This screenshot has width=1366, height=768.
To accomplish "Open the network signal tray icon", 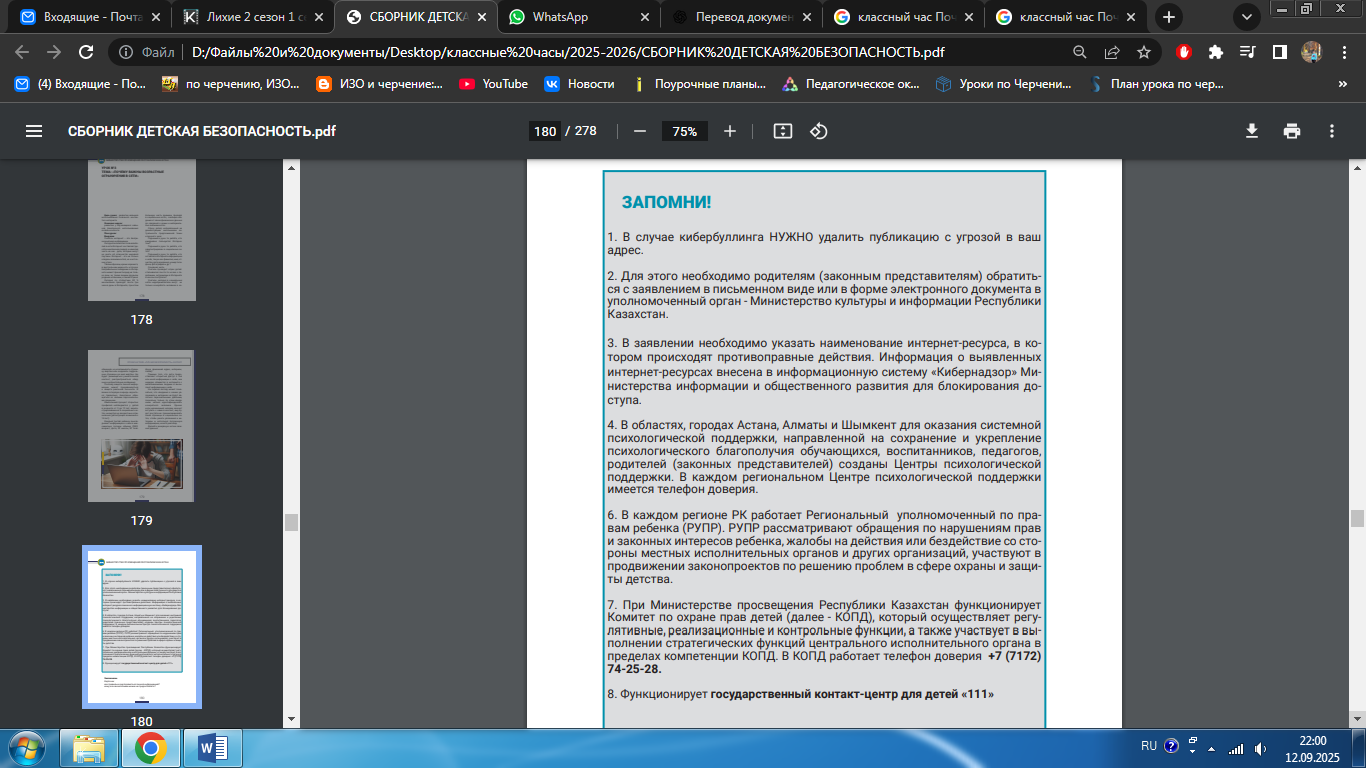I will click(x=1237, y=748).
